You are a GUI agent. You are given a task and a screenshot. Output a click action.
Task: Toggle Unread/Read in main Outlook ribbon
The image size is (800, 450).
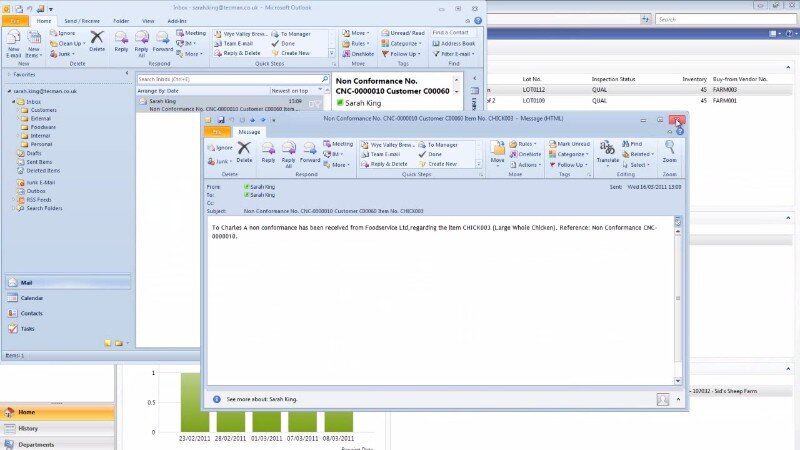(x=404, y=33)
